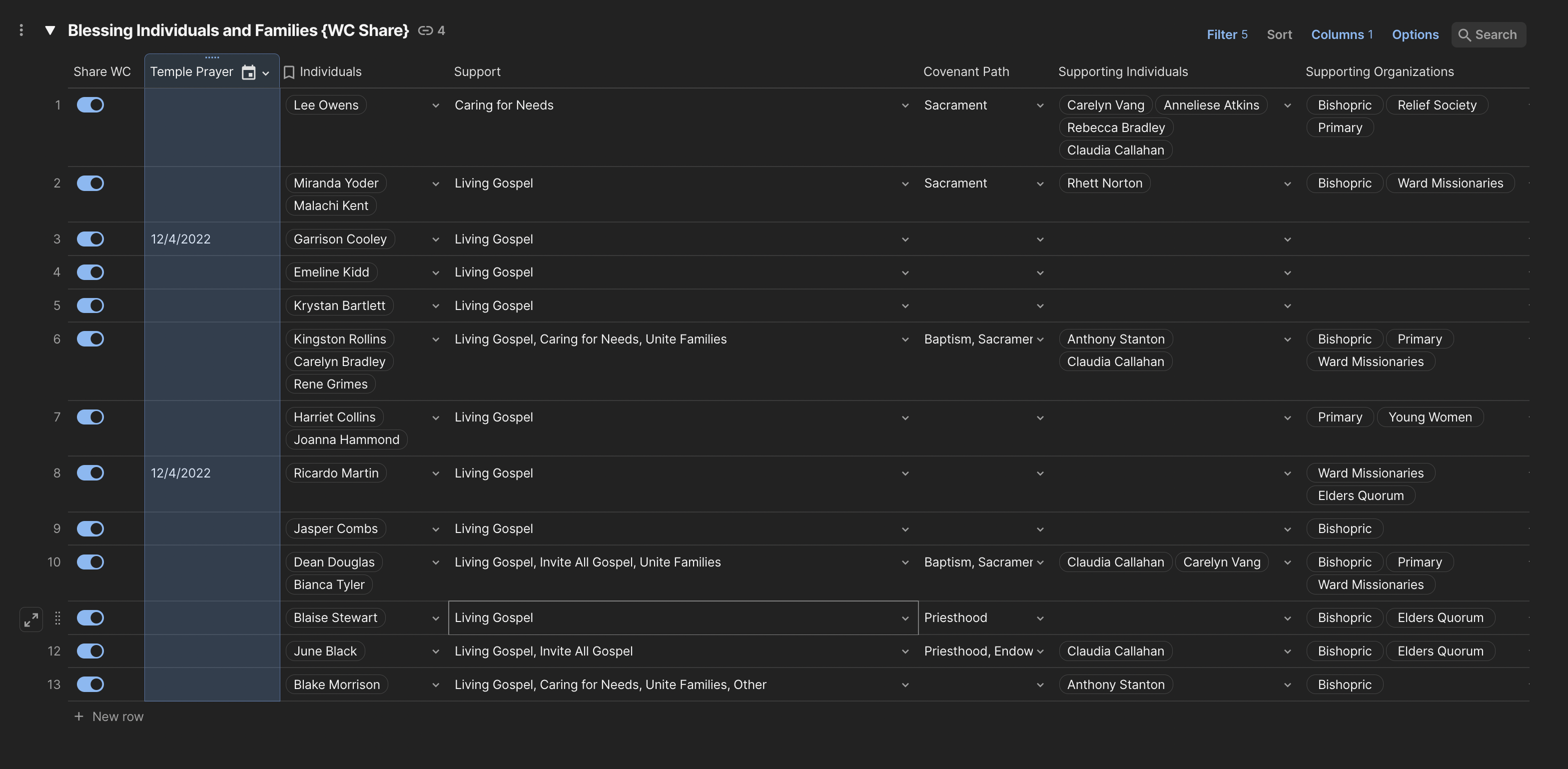Open Temple Prayer column header dropdown arrow
The width and height of the screenshot is (1568, 769).
click(266, 73)
